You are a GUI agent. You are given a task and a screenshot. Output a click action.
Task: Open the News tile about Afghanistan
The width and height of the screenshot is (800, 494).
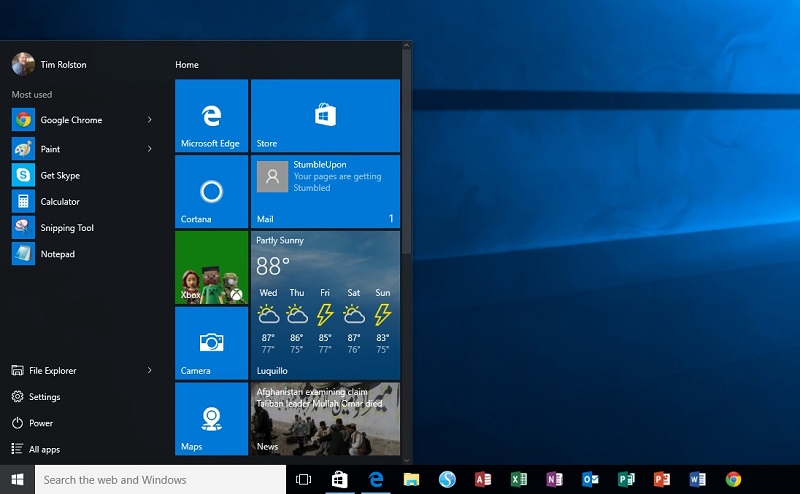coord(326,419)
